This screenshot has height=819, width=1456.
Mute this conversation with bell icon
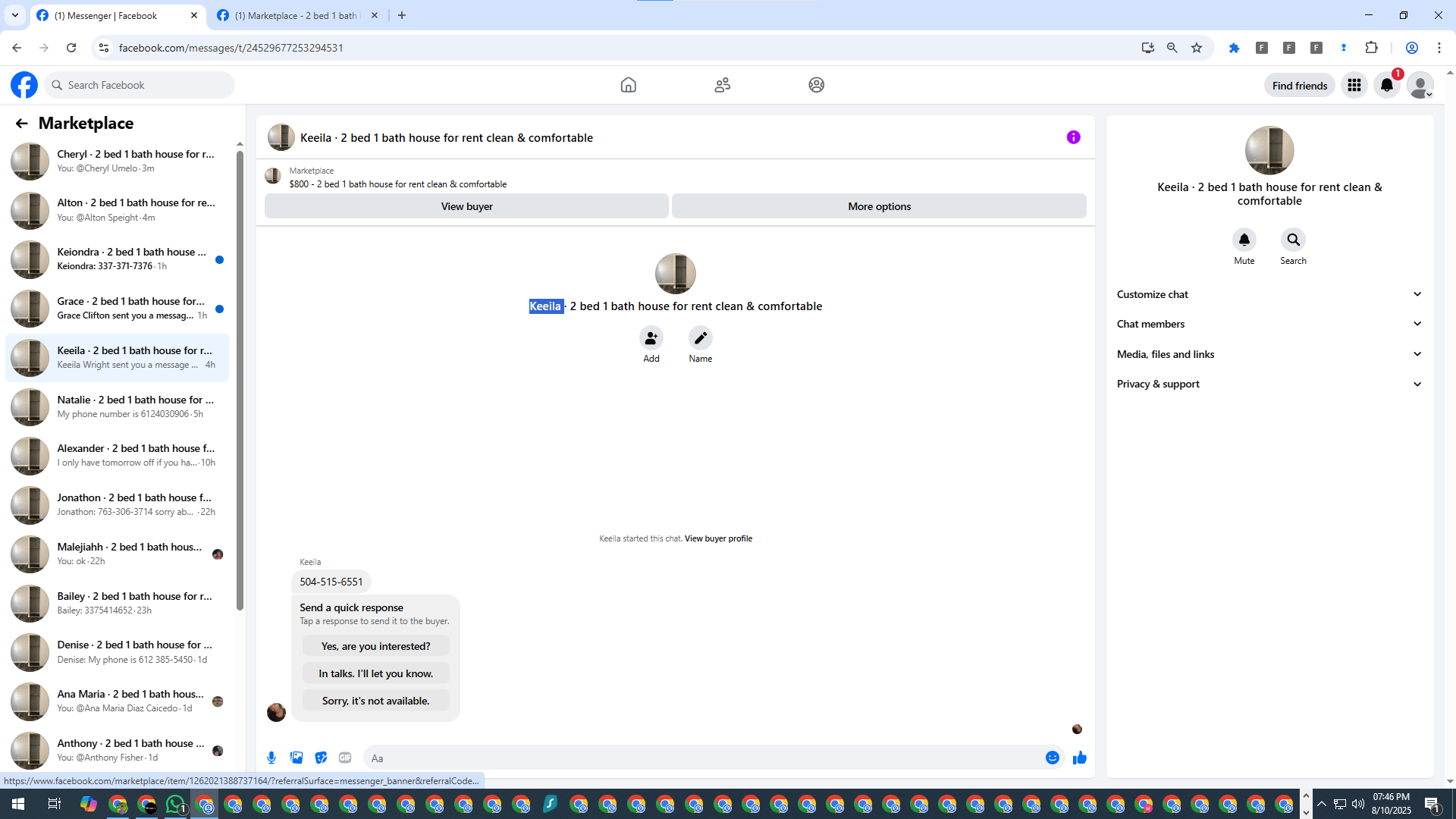click(x=1244, y=240)
